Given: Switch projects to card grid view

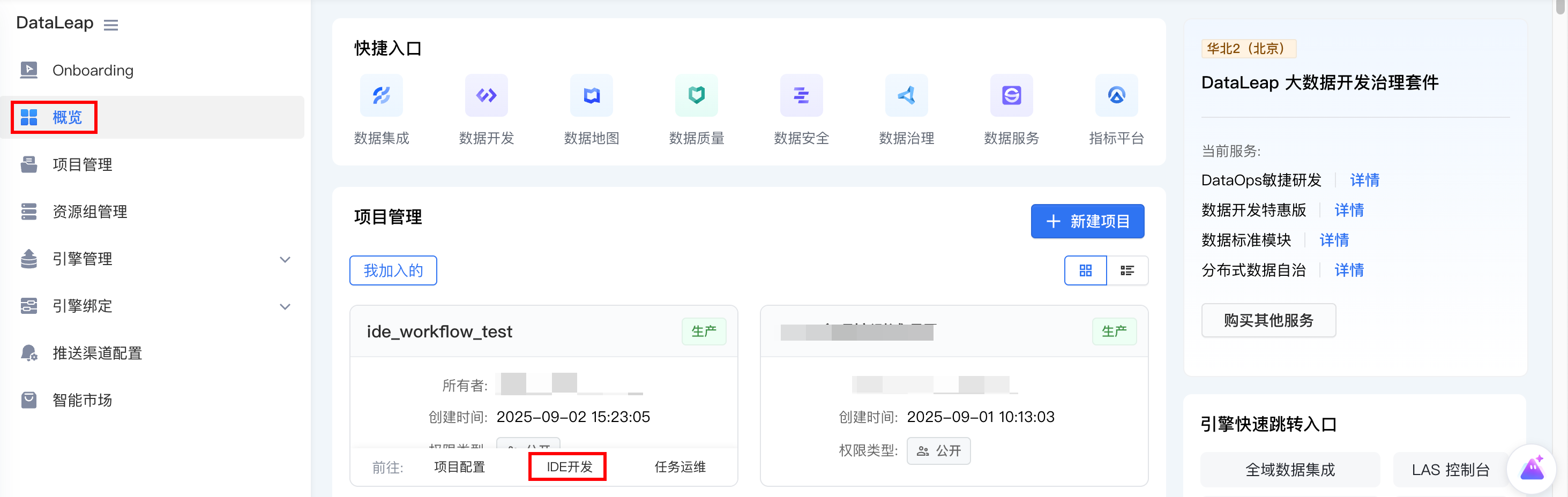Looking at the screenshot, I should (1085, 270).
